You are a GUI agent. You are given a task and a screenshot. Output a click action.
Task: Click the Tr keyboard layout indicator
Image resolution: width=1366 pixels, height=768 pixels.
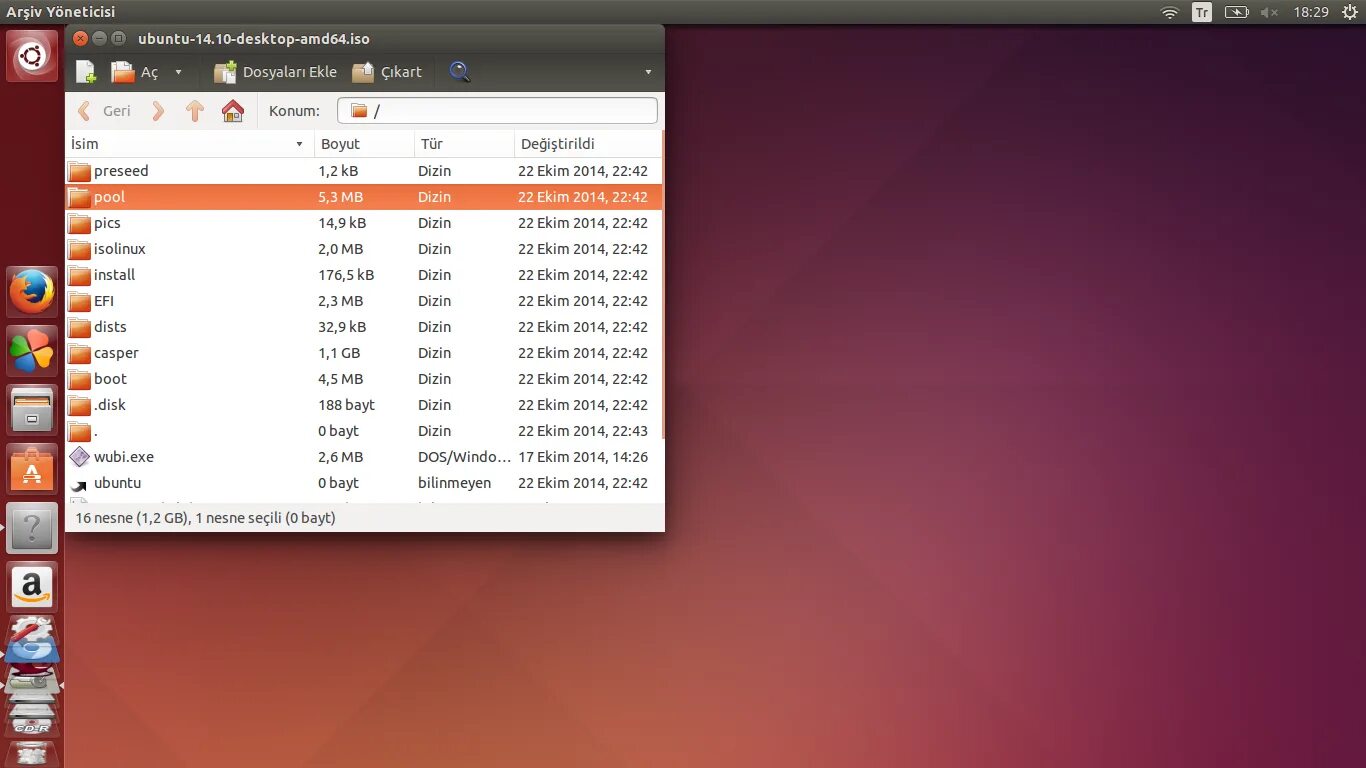click(x=1200, y=12)
